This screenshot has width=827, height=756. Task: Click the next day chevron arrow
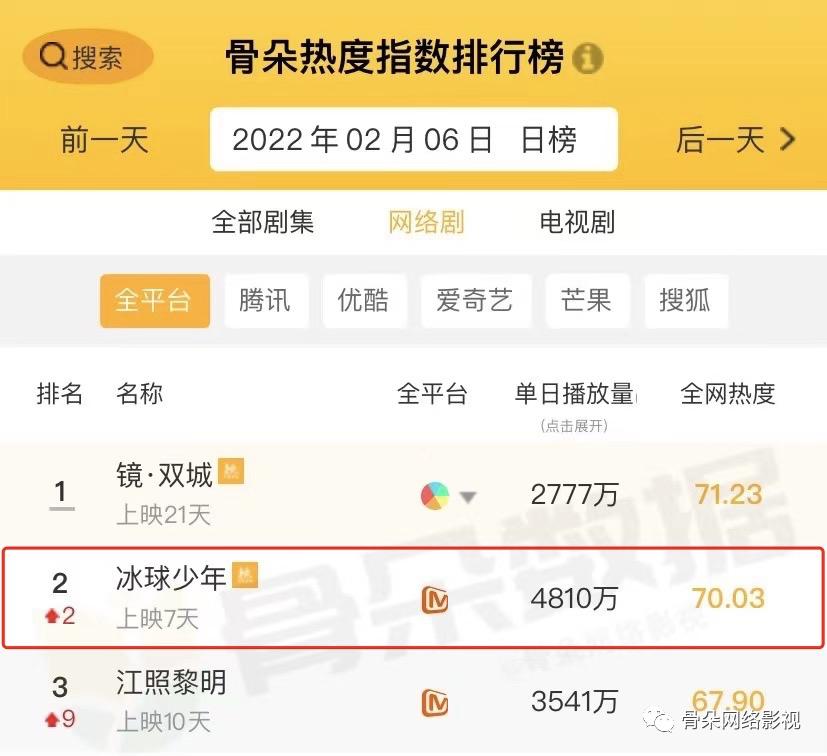pos(788,139)
